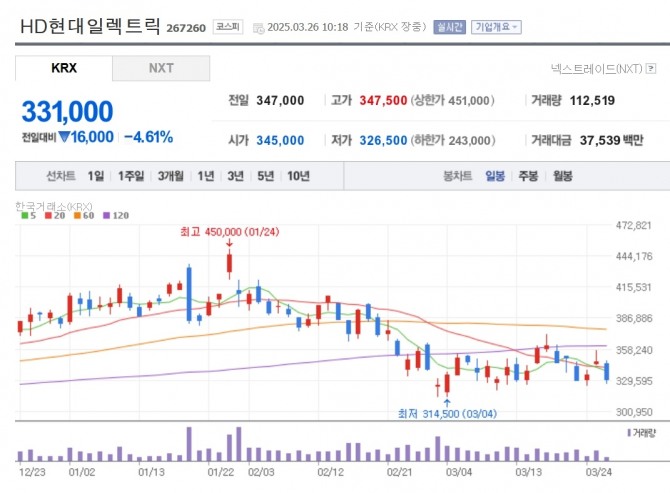Select the 10년 line chart

pyautogui.click(x=298, y=176)
